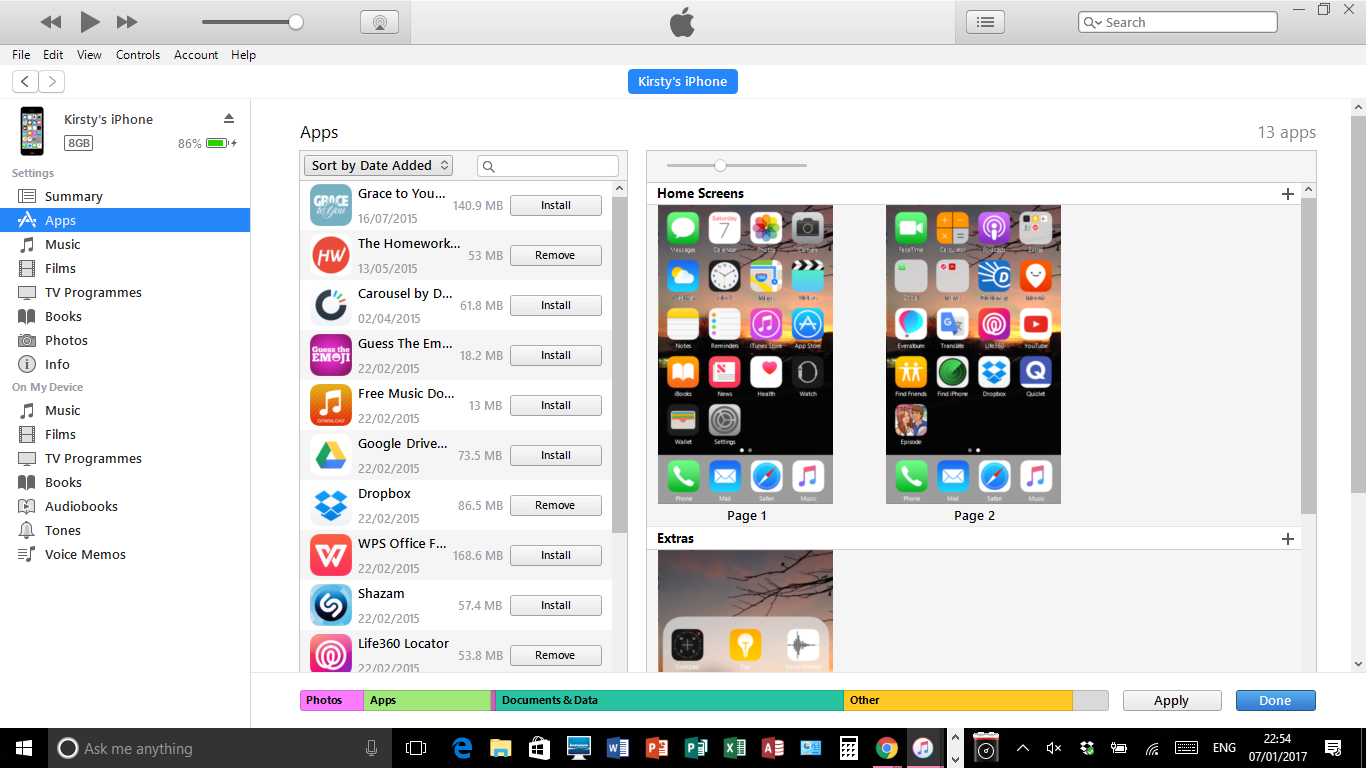Open the Account menu
This screenshot has width=1366, height=768.
pyautogui.click(x=196, y=55)
